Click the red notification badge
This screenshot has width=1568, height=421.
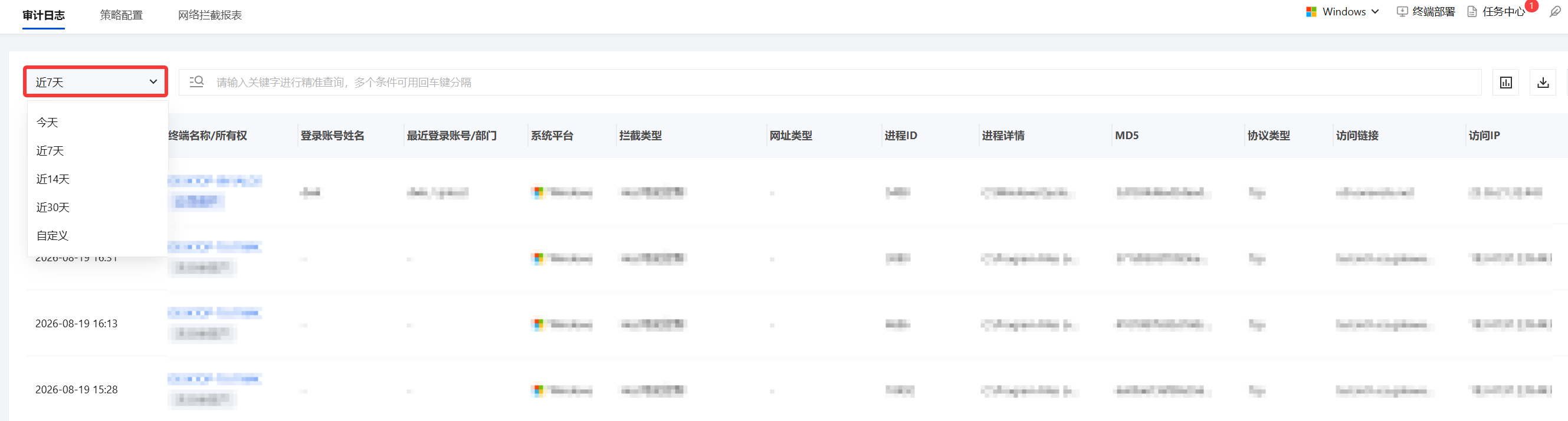tap(1531, 5)
